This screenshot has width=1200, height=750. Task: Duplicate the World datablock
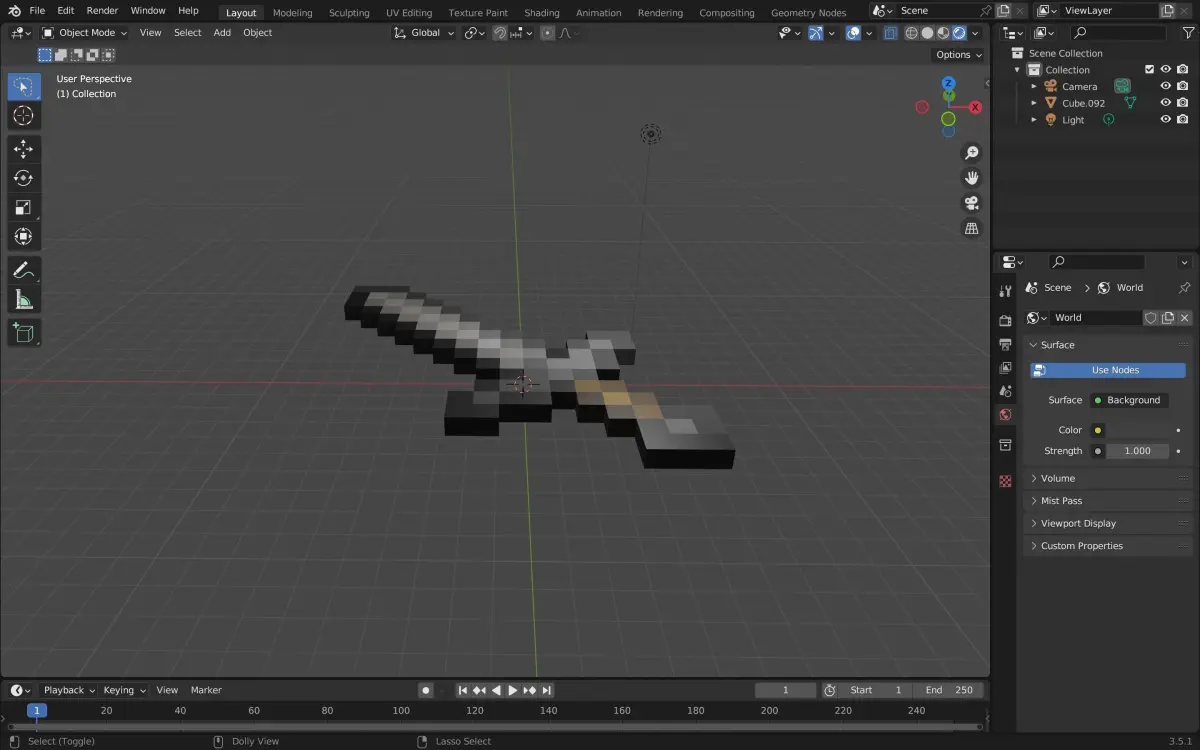point(1167,318)
